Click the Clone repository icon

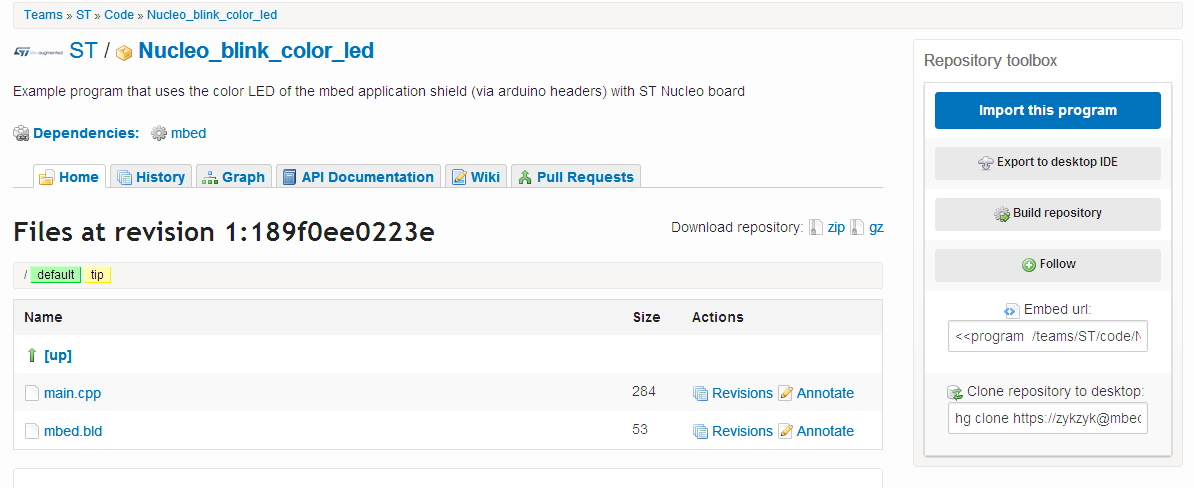pos(955,392)
